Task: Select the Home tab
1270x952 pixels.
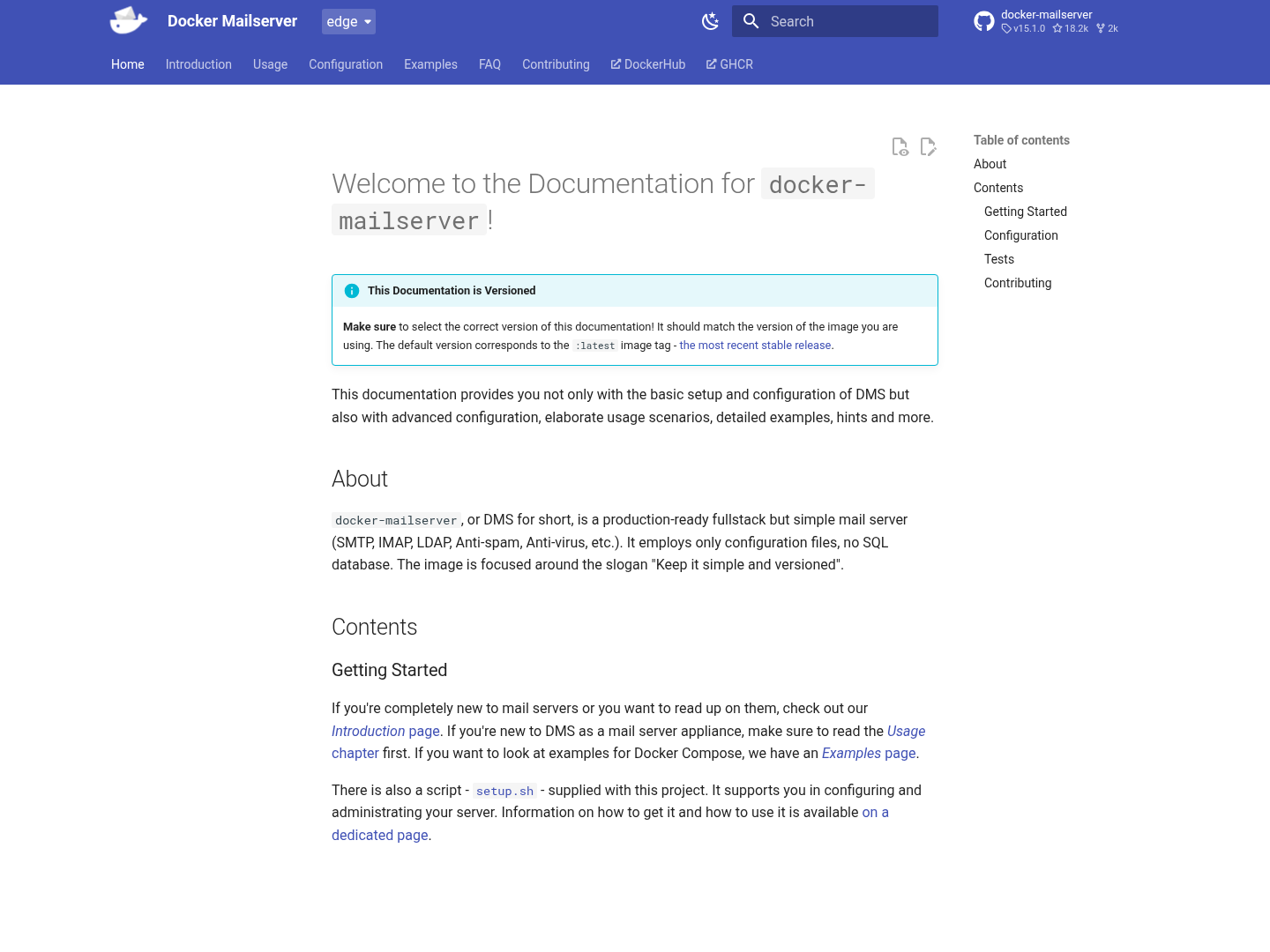Action: (128, 64)
